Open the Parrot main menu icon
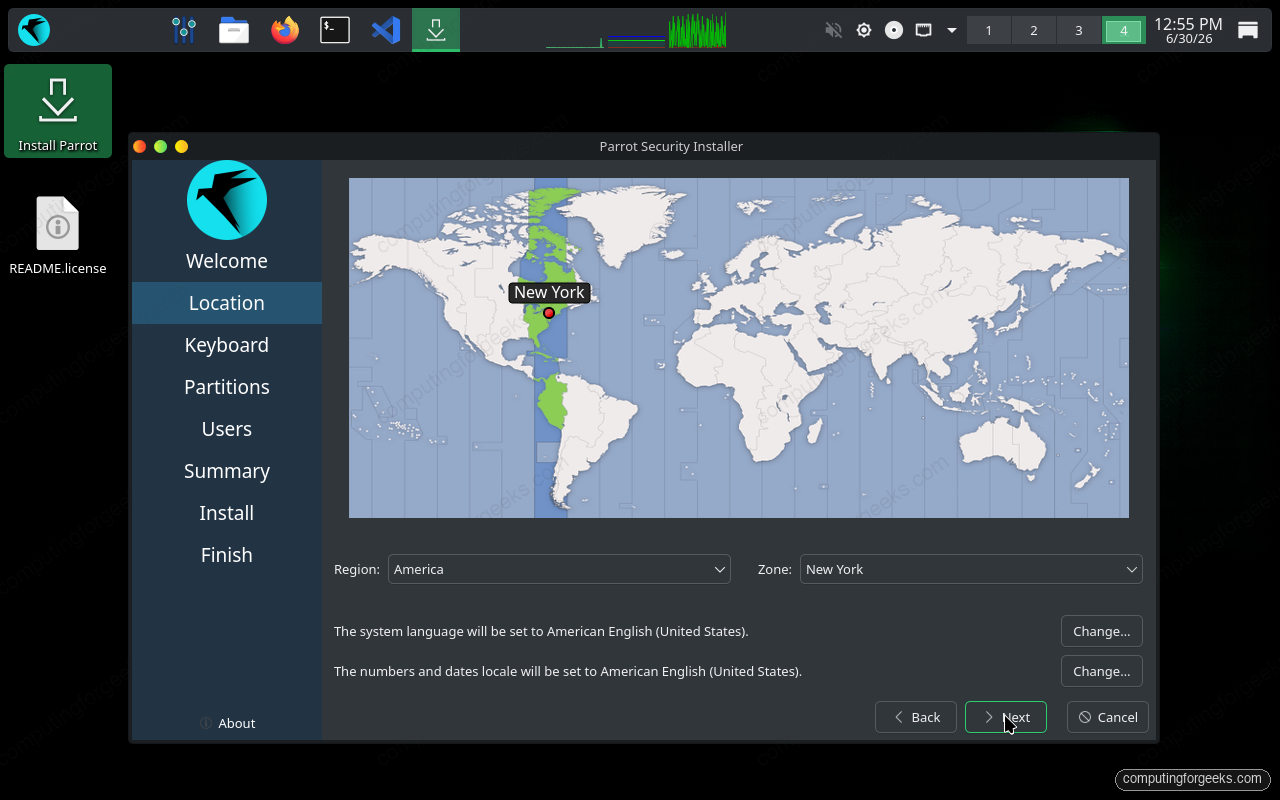Screen dimensions: 1280x800 (34, 30)
